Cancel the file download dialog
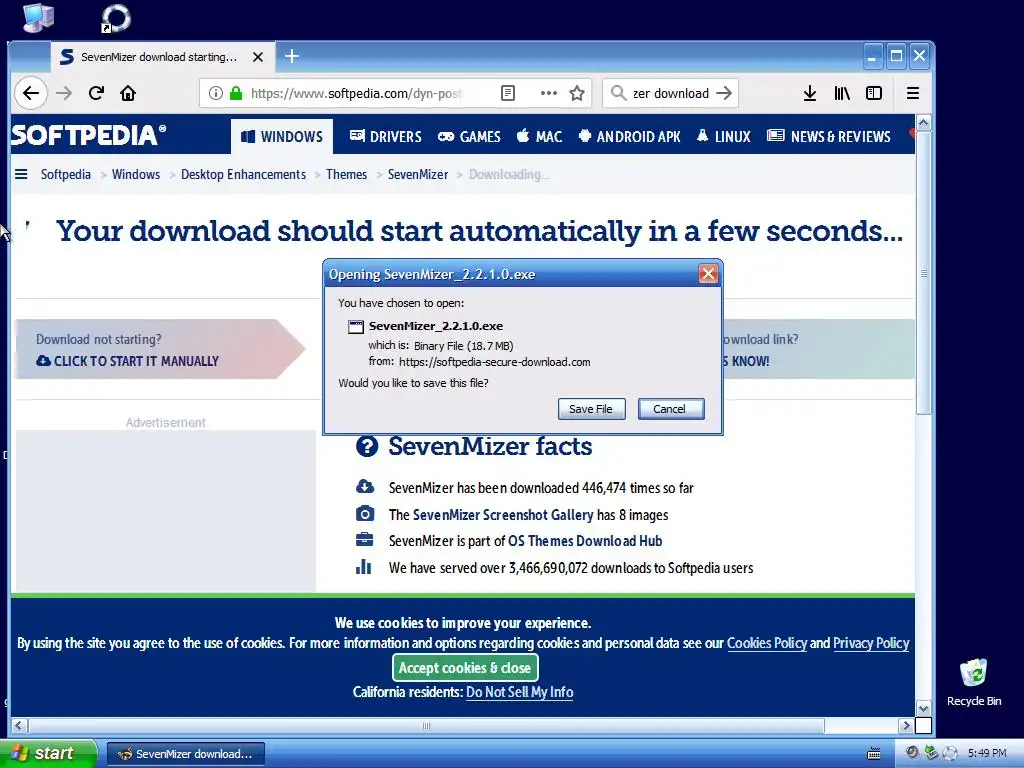1024x768 pixels. (670, 409)
